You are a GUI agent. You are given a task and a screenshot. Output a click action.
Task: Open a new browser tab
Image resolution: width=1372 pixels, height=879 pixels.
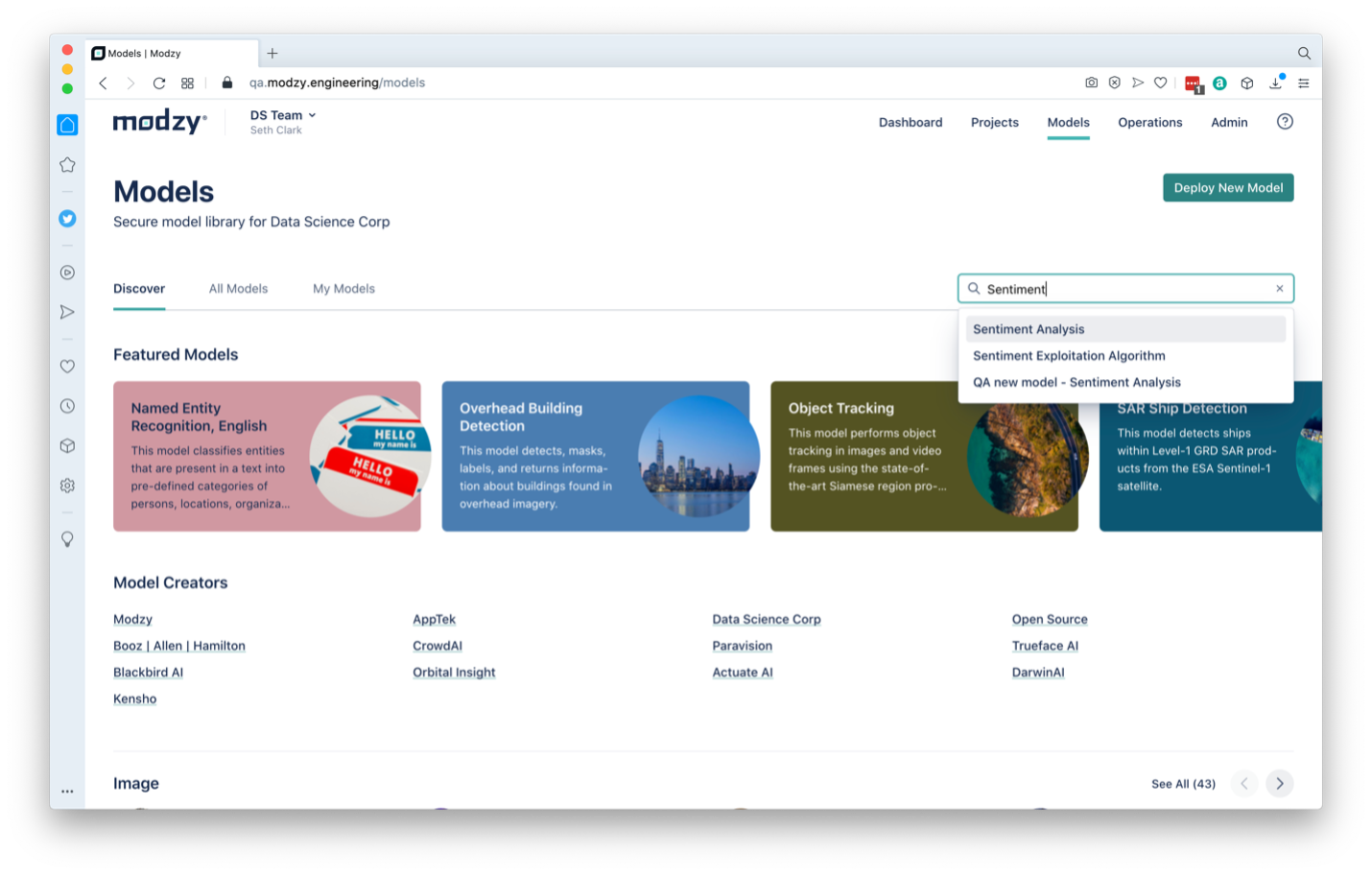pyautogui.click(x=272, y=54)
